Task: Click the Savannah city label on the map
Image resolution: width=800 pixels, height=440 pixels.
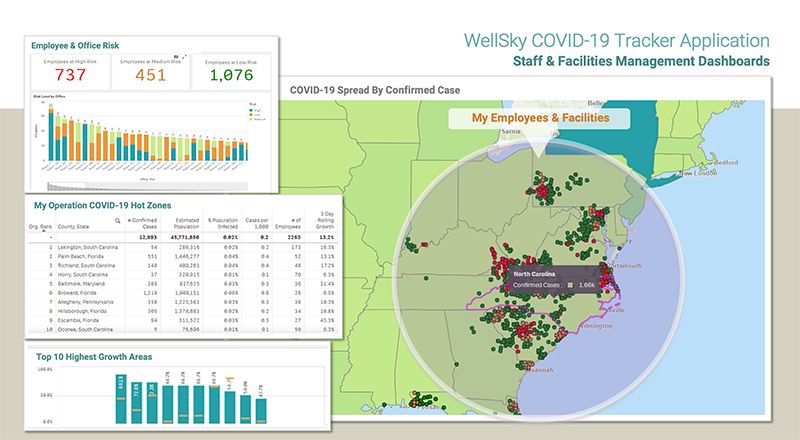Action: pos(539,370)
